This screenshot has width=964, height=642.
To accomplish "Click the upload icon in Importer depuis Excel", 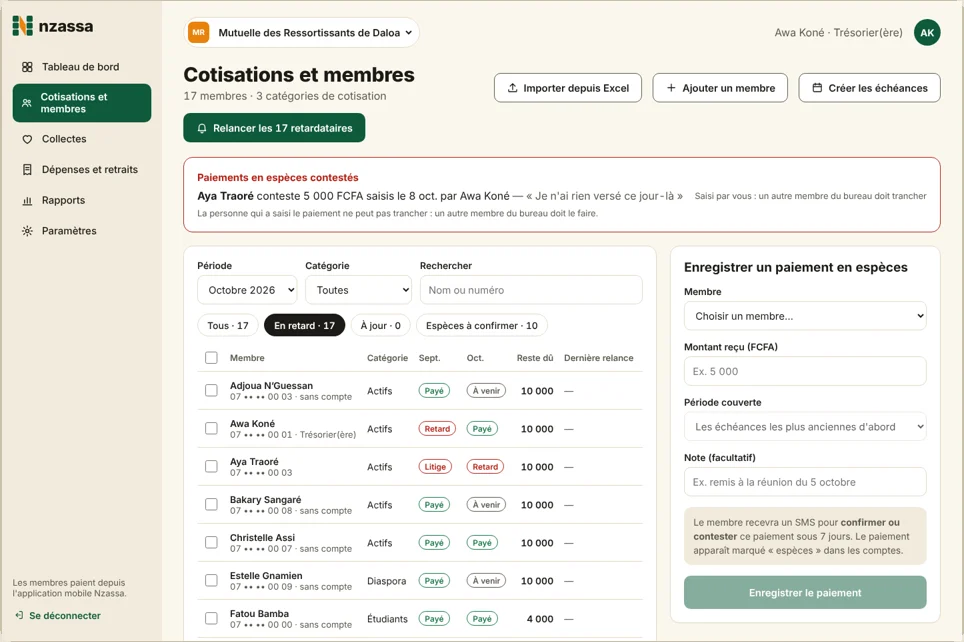I will tap(512, 88).
